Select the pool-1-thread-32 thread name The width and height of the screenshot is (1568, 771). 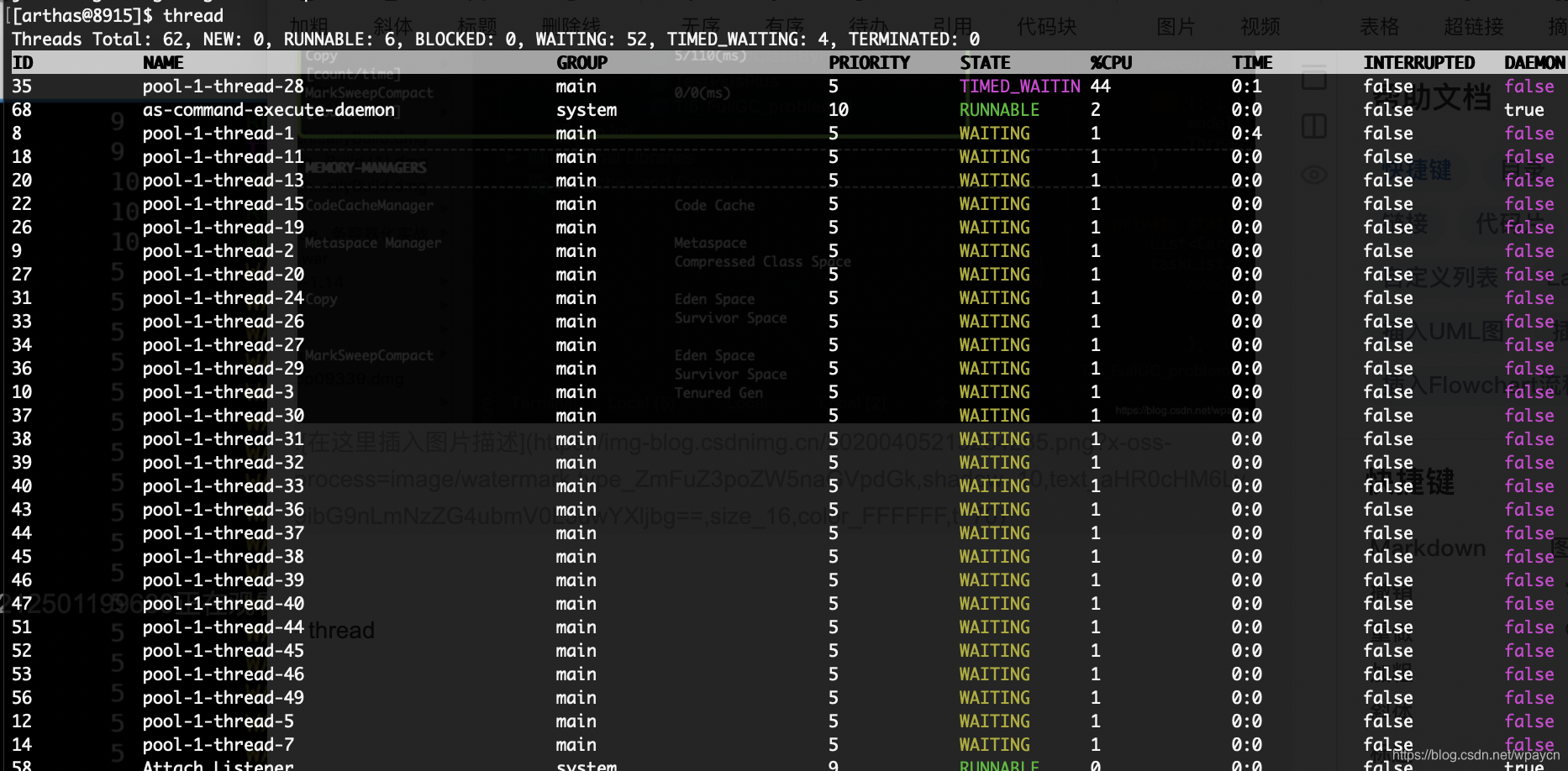click(x=224, y=463)
